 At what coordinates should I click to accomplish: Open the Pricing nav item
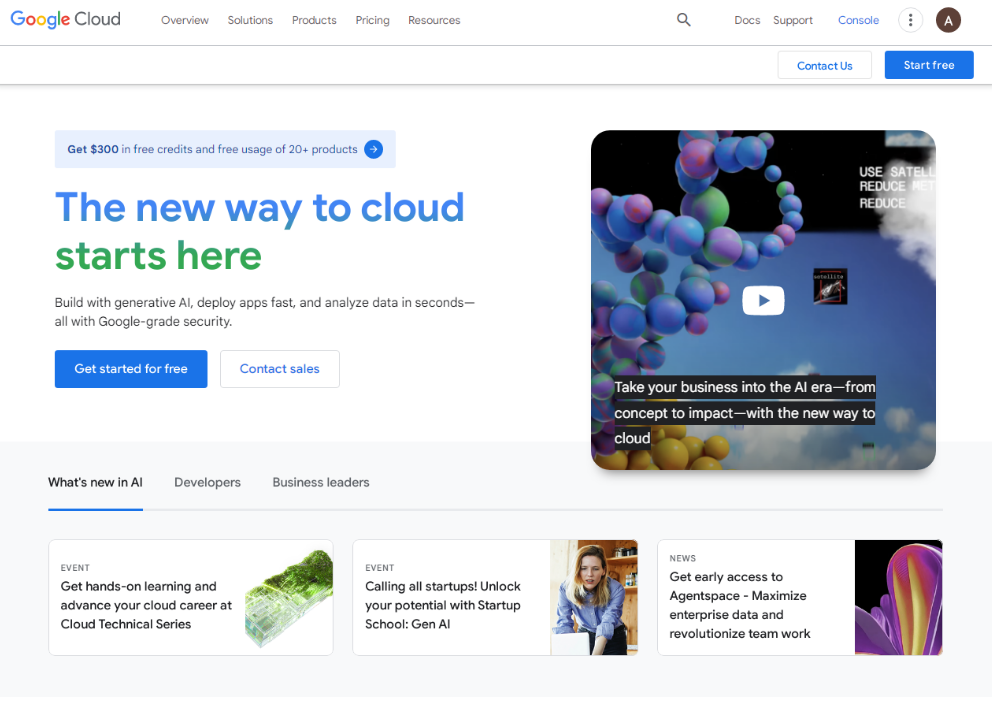[372, 20]
